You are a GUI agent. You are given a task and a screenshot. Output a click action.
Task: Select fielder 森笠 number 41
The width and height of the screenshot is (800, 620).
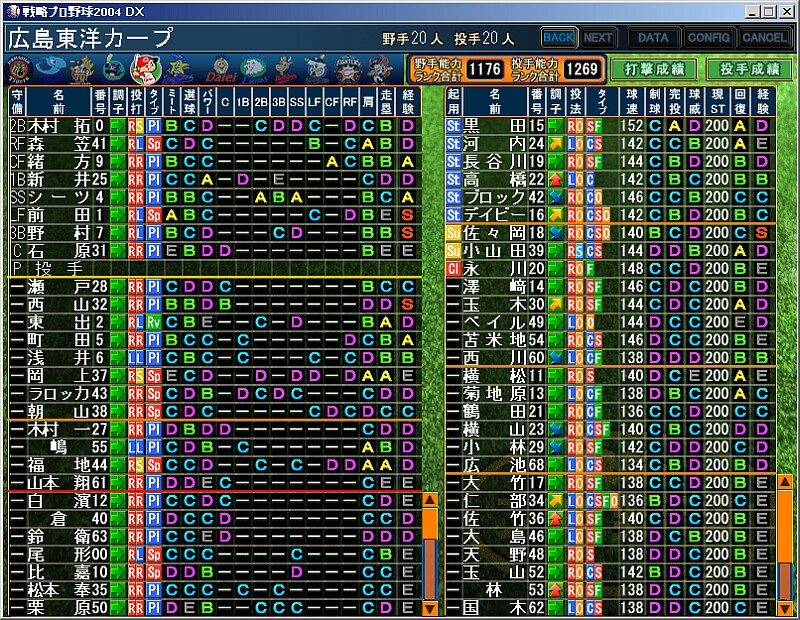(x=215, y=144)
